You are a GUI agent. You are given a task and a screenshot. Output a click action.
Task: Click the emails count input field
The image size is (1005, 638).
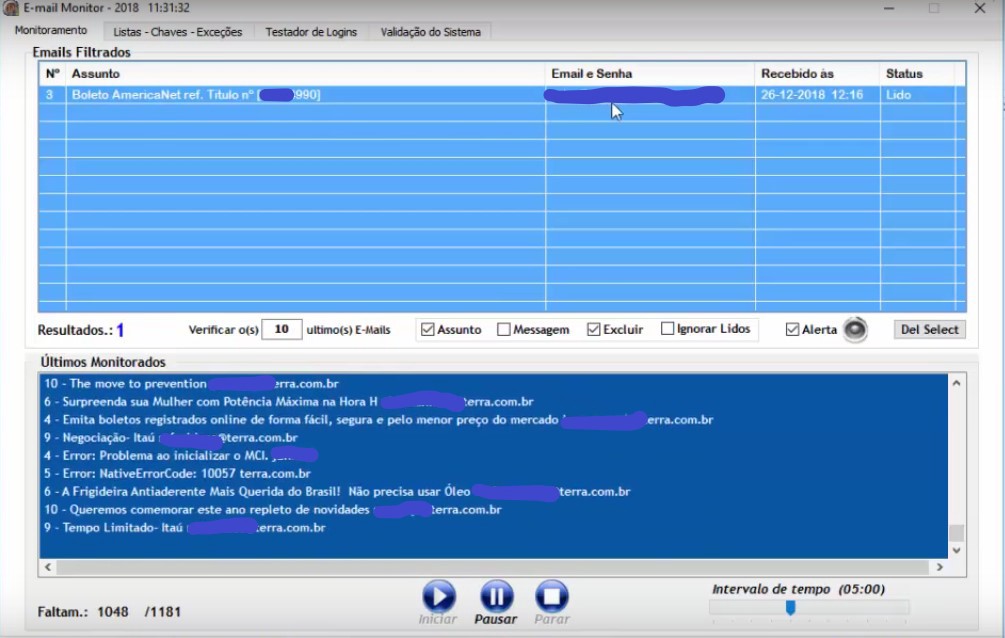[281, 329]
